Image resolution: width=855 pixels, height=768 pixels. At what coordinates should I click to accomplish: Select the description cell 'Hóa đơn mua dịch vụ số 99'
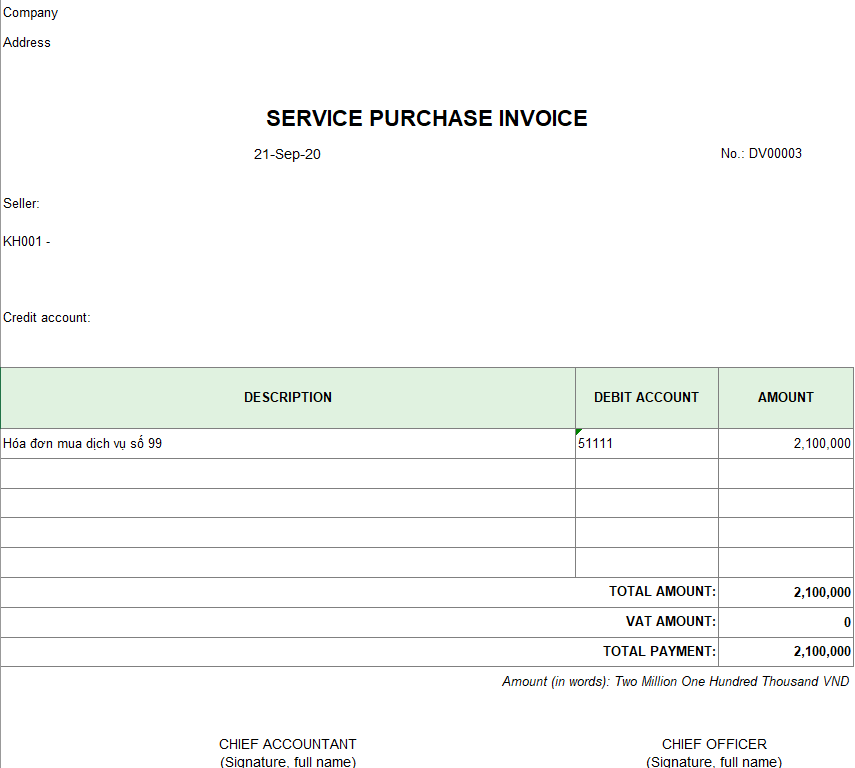288,443
